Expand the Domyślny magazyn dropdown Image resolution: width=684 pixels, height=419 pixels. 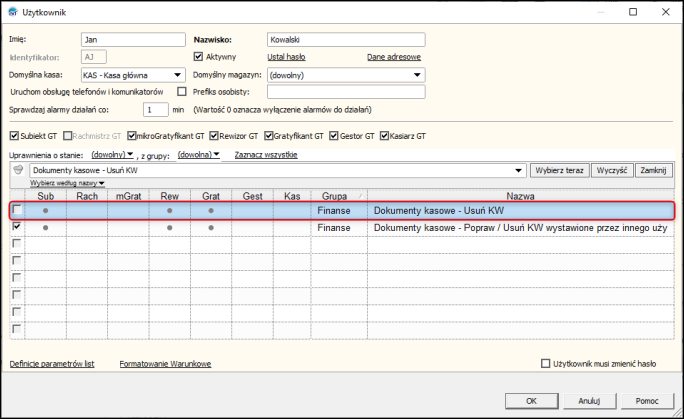pyautogui.click(x=417, y=75)
